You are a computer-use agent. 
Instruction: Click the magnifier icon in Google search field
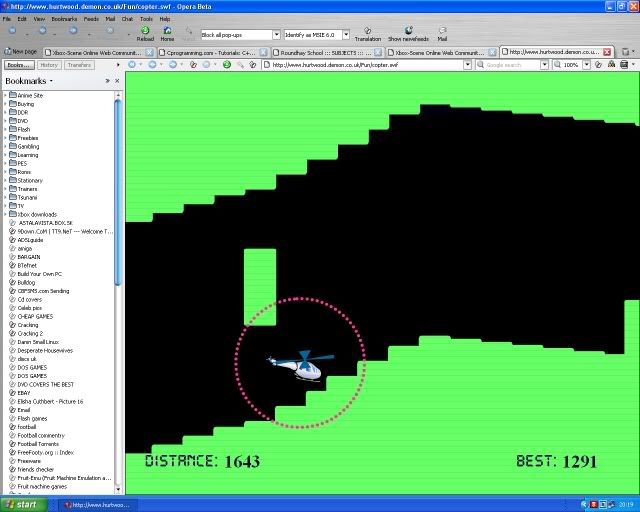coord(481,65)
